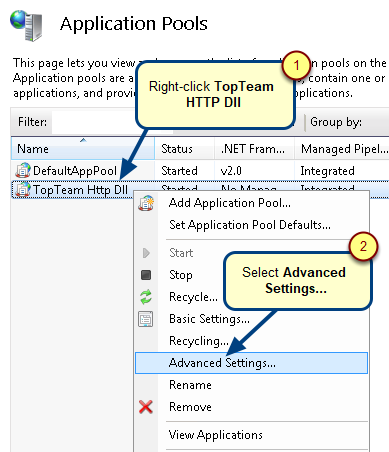Click the TopTeam Http Dll pool icon

click(x=23, y=189)
